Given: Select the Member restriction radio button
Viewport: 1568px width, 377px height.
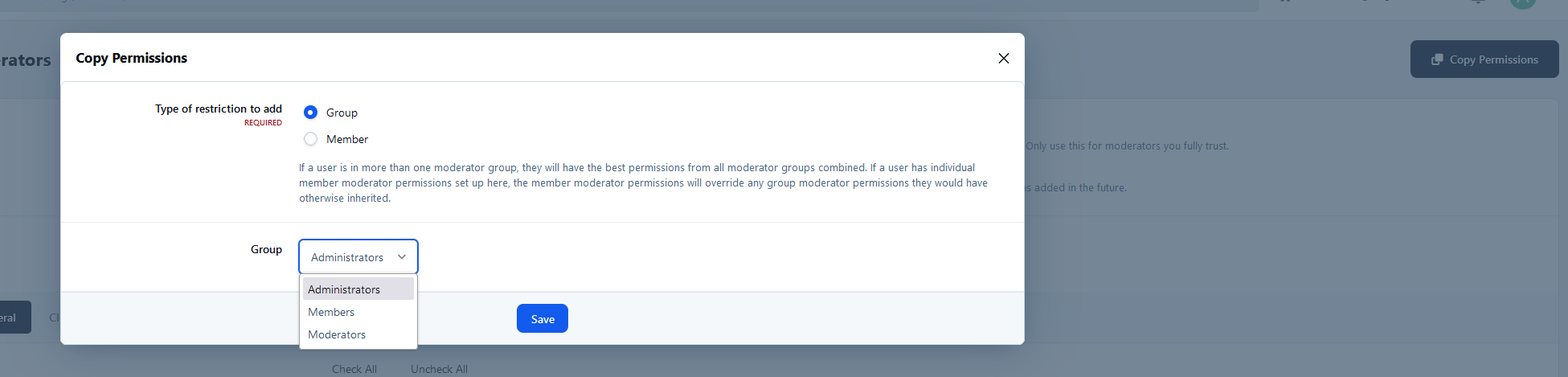Looking at the screenshot, I should [x=311, y=139].
